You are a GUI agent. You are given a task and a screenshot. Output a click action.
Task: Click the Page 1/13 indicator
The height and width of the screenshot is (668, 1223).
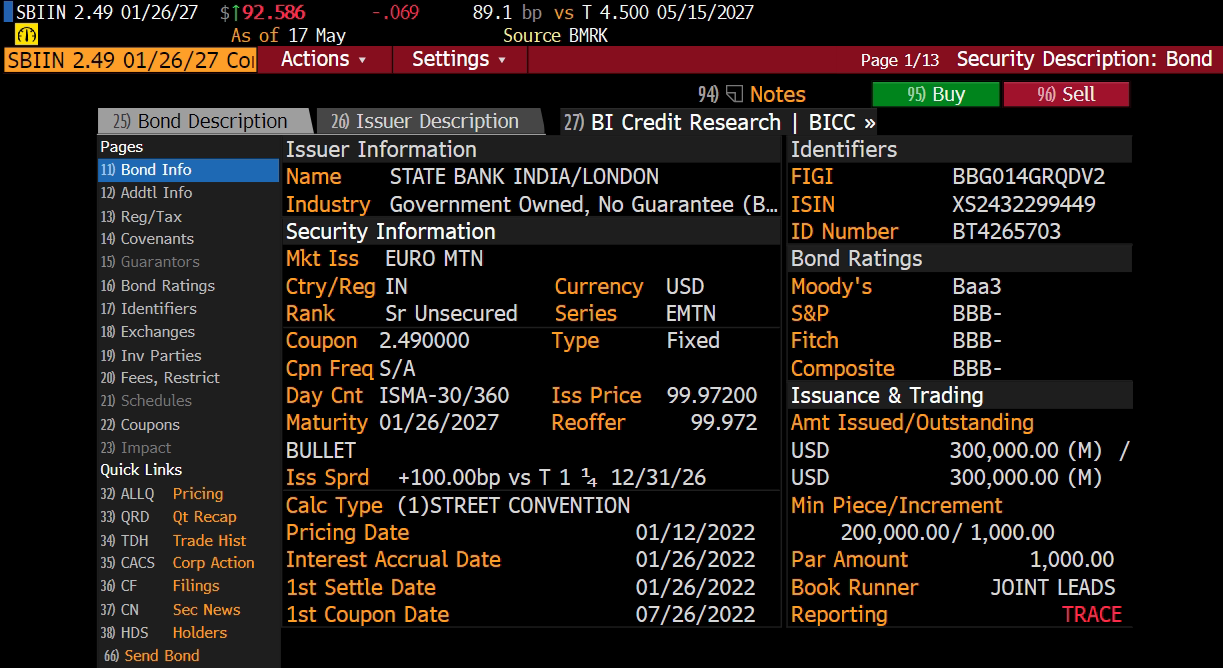(x=900, y=60)
